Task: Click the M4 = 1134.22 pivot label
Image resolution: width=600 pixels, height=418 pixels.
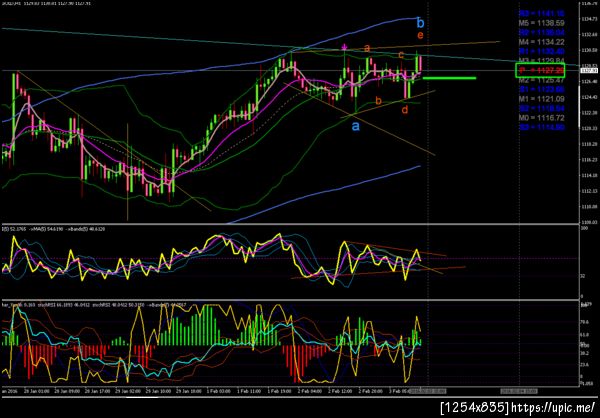Action: (x=541, y=42)
